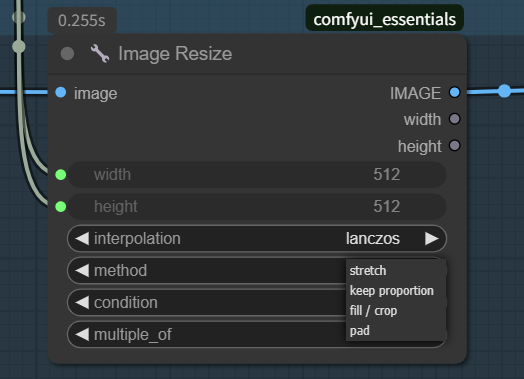Click the green height input socket
The height and width of the screenshot is (379, 524).
(60, 207)
